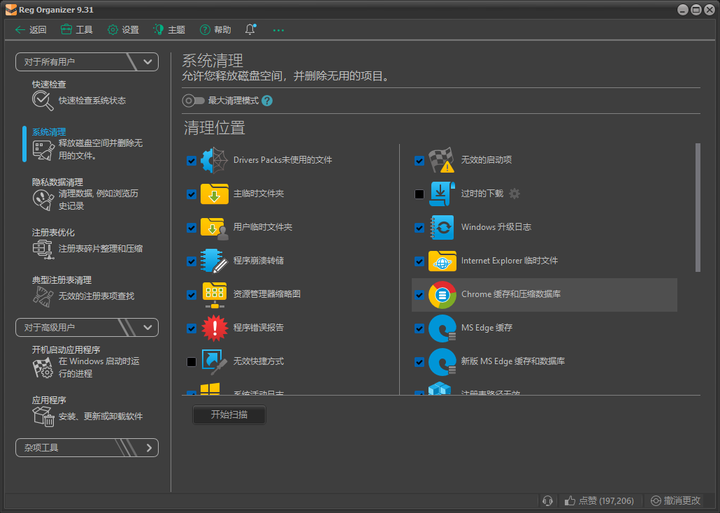This screenshot has height=513, width=720.
Task: Click the gear icon next to 过时的下載
Action: coord(514,194)
